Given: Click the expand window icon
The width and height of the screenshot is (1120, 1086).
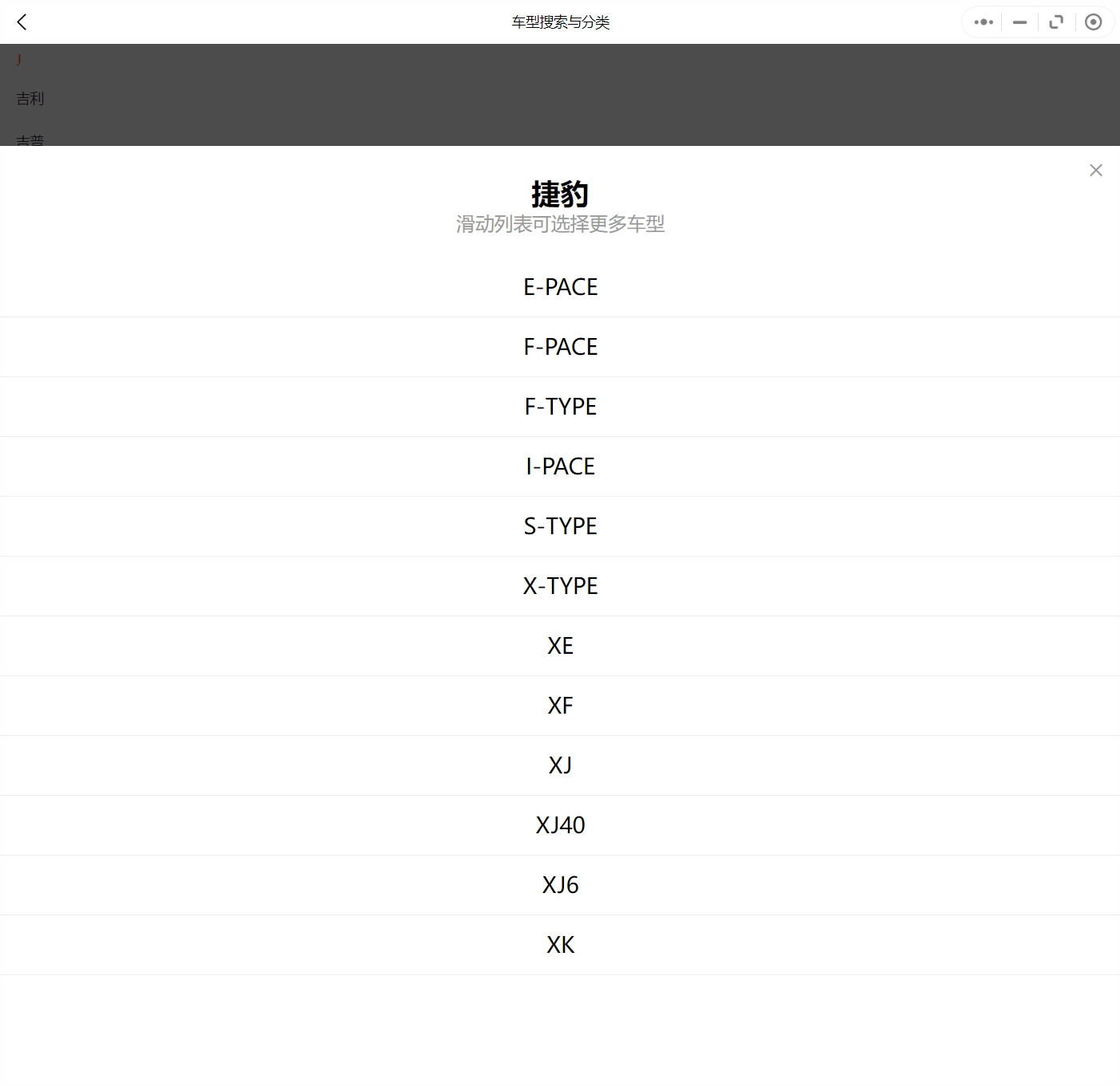Looking at the screenshot, I should pos(1056,22).
